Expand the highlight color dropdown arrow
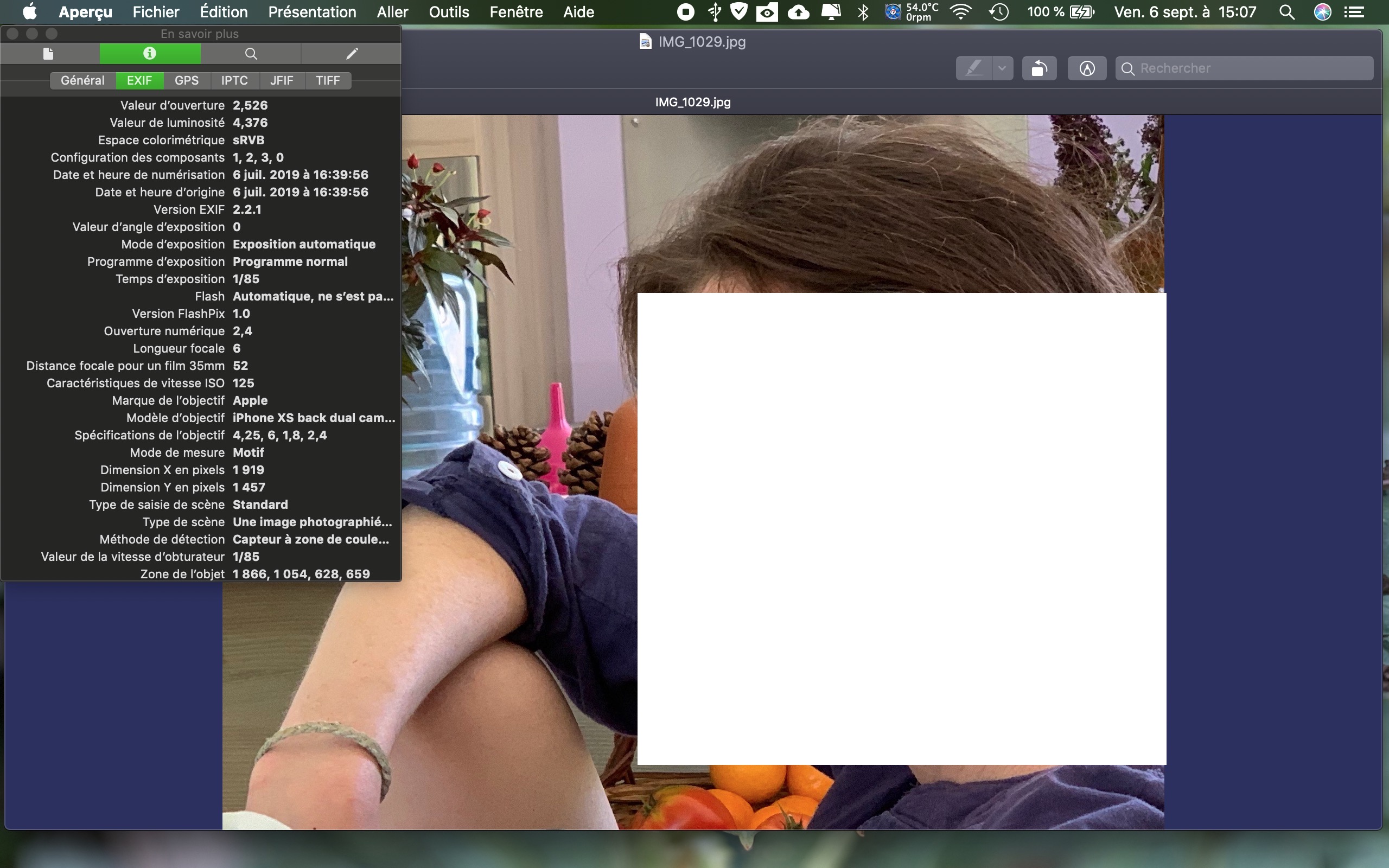This screenshot has height=868, width=1389. click(1002, 68)
